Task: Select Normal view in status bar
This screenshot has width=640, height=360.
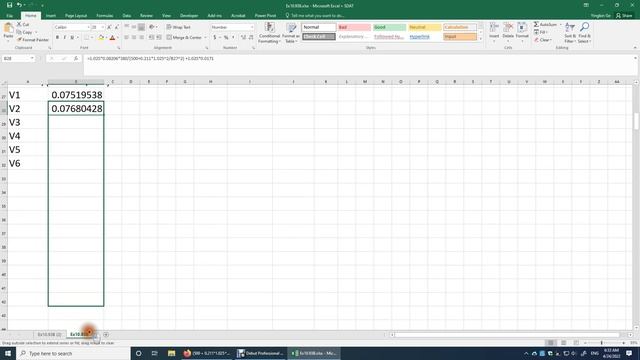Action: (551, 343)
